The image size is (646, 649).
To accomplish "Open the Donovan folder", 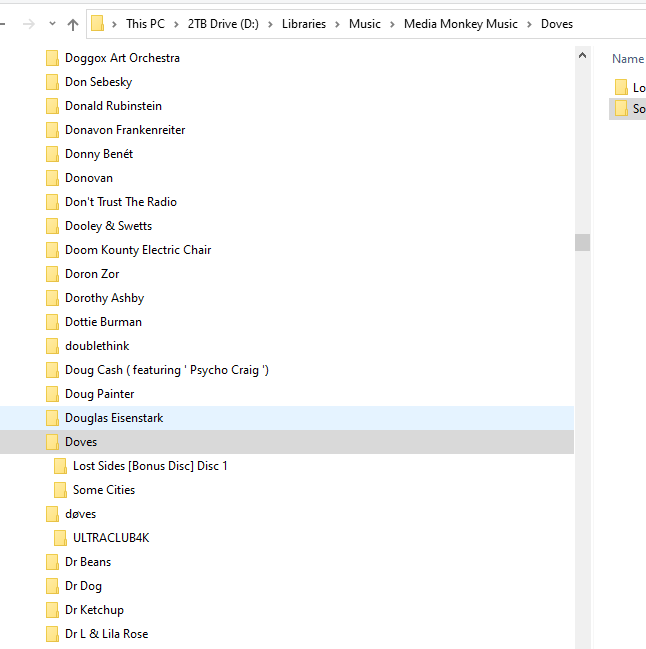I will [x=89, y=178].
